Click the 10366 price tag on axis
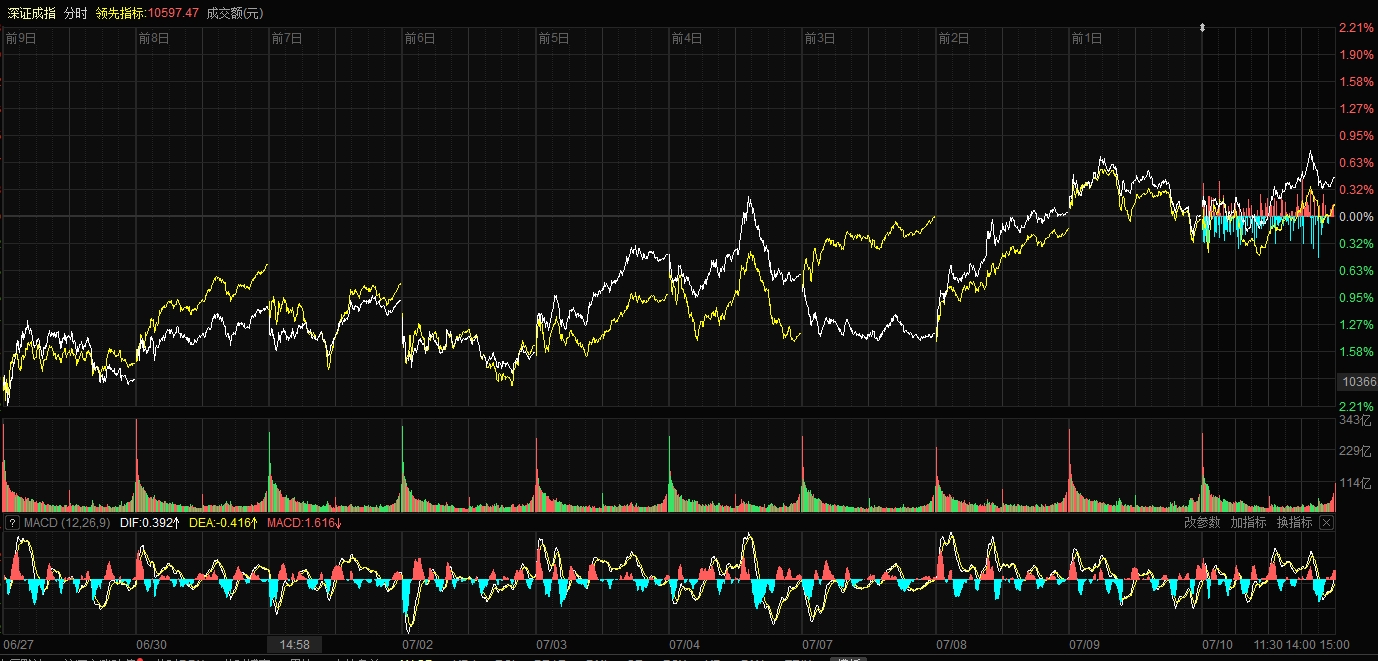The image size is (1378, 661). [x=1358, y=382]
